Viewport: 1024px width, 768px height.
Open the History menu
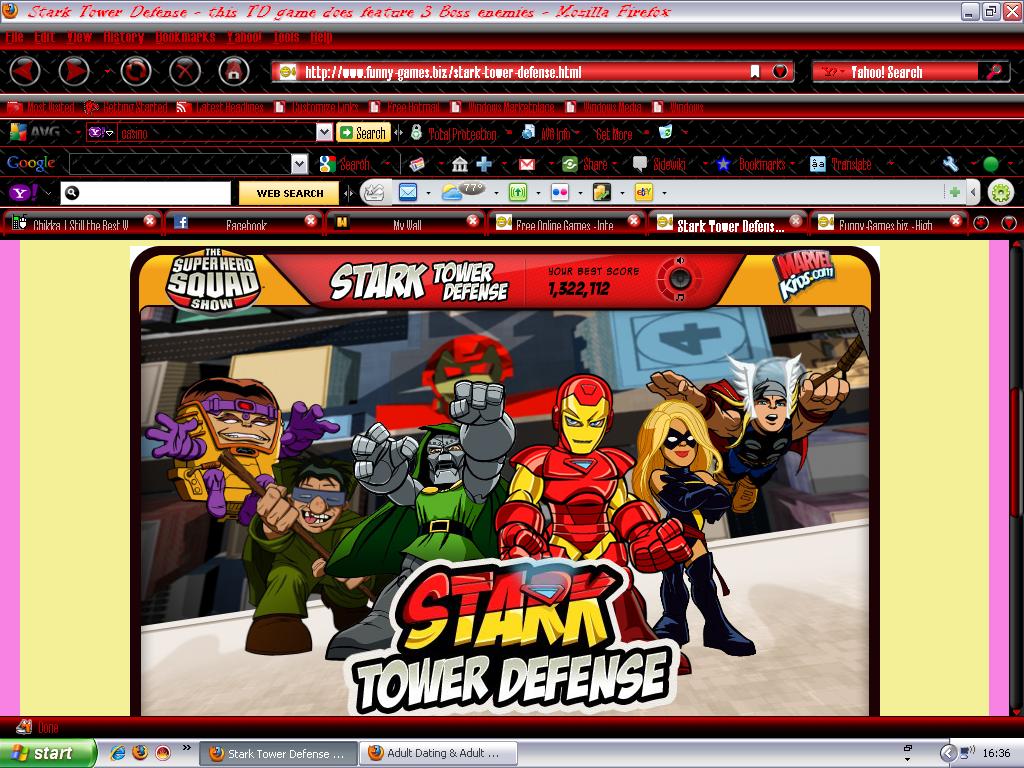click(123, 37)
